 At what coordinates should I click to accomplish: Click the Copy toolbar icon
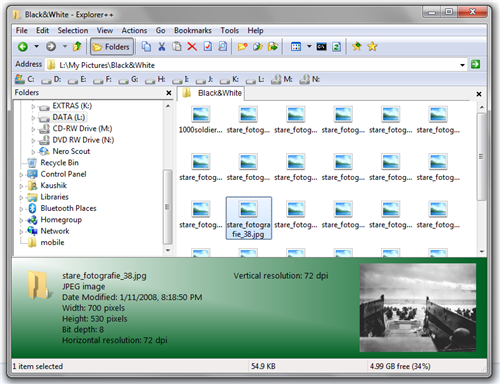pos(146,47)
